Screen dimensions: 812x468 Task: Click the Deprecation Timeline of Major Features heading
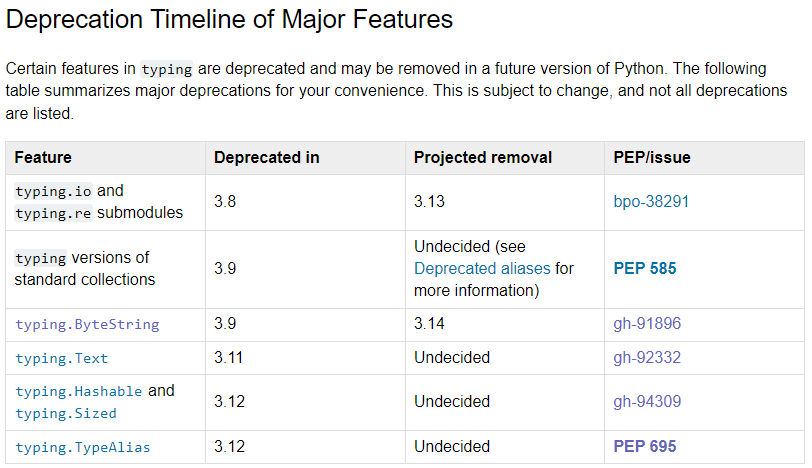click(230, 19)
